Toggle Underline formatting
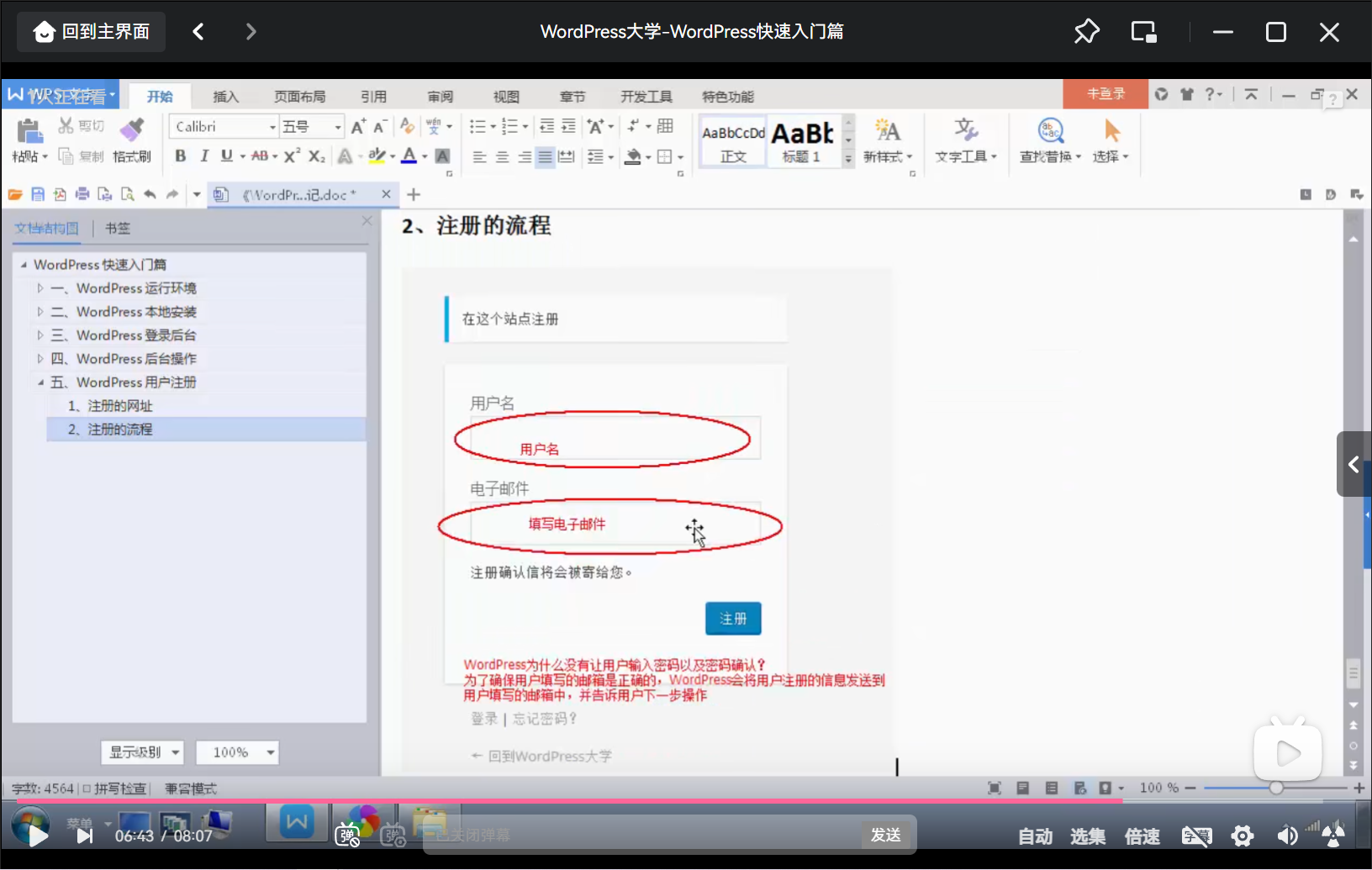1372x870 pixels. [226, 156]
